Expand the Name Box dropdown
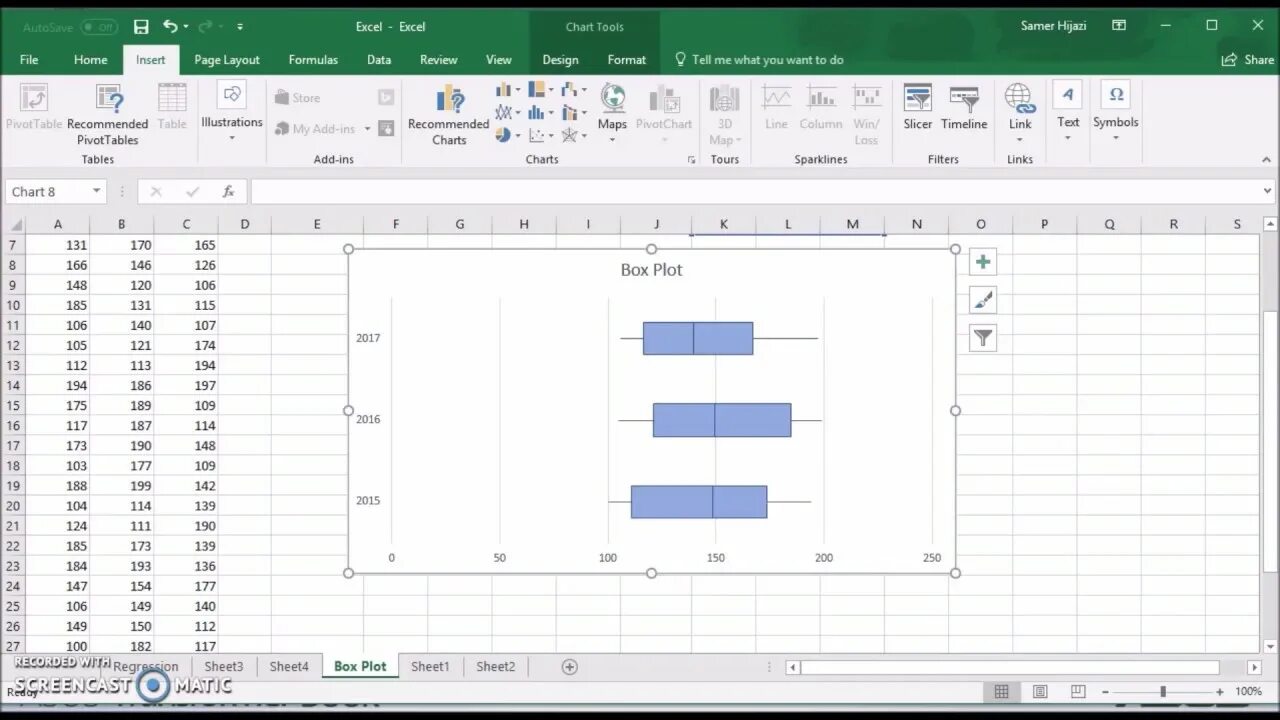The image size is (1280, 720). (x=96, y=191)
